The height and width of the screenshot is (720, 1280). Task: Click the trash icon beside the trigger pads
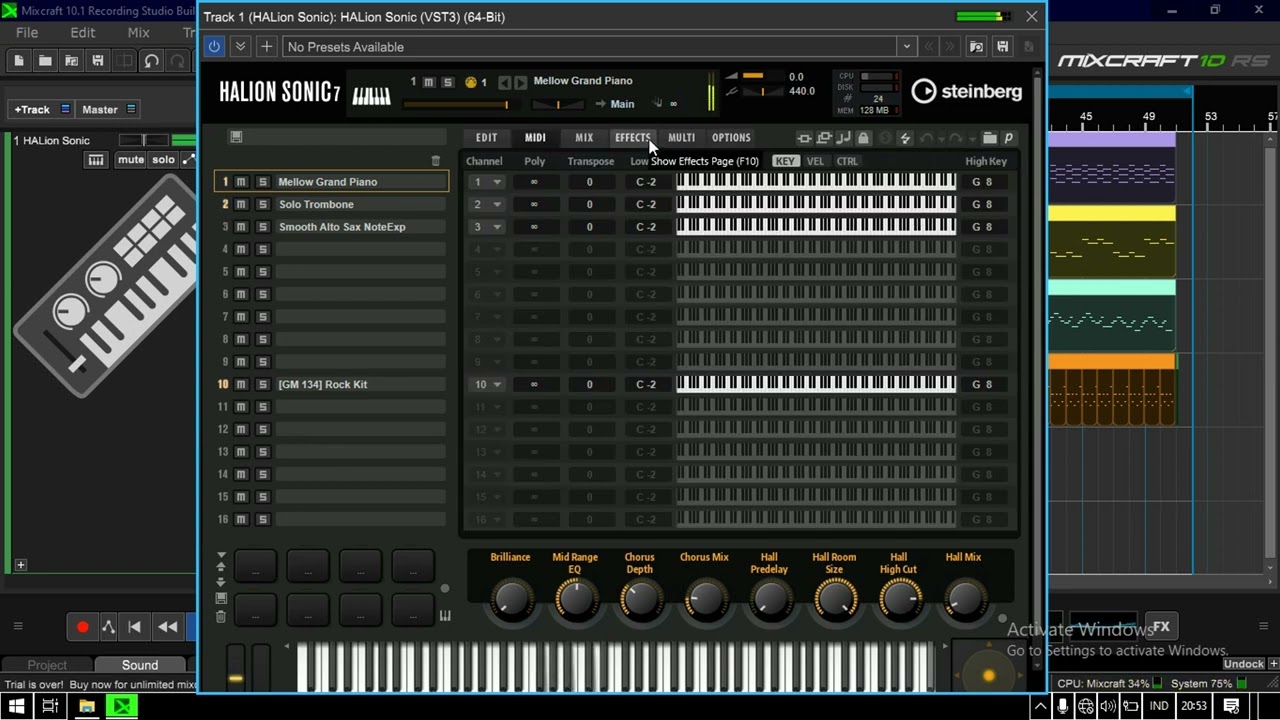coord(221,616)
